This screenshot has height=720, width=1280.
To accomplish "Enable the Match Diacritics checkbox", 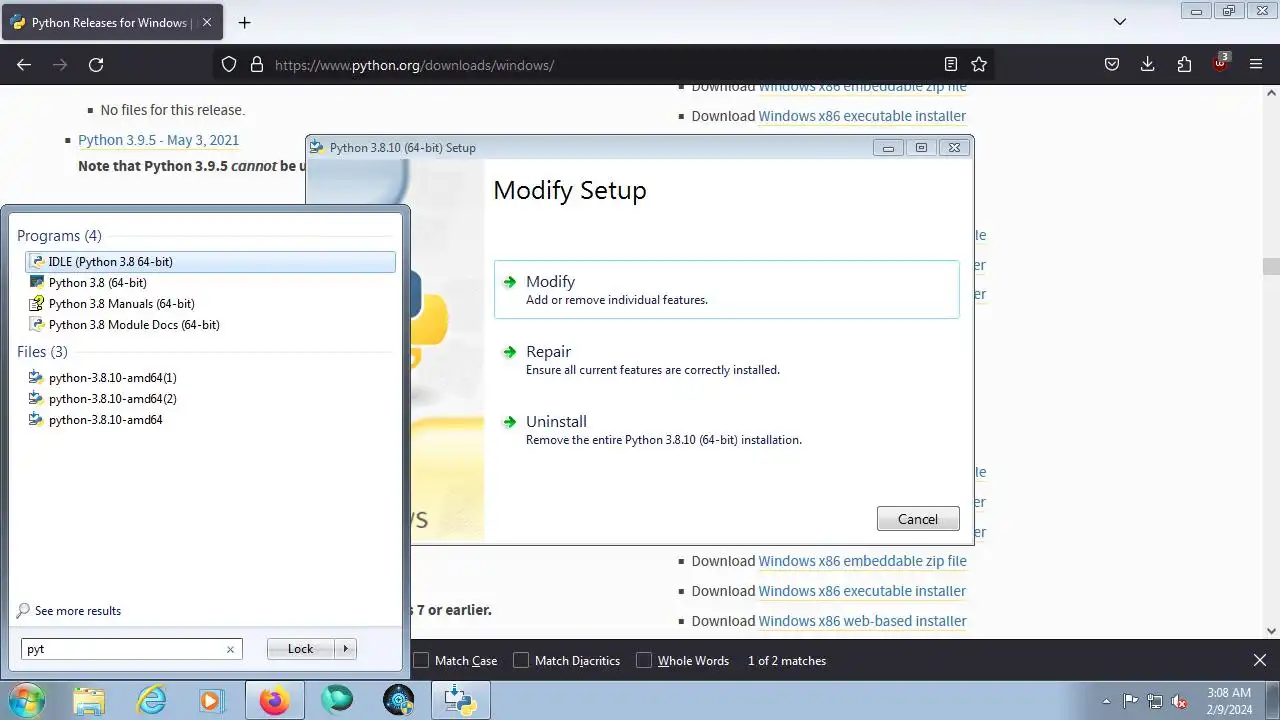I will click(x=521, y=660).
